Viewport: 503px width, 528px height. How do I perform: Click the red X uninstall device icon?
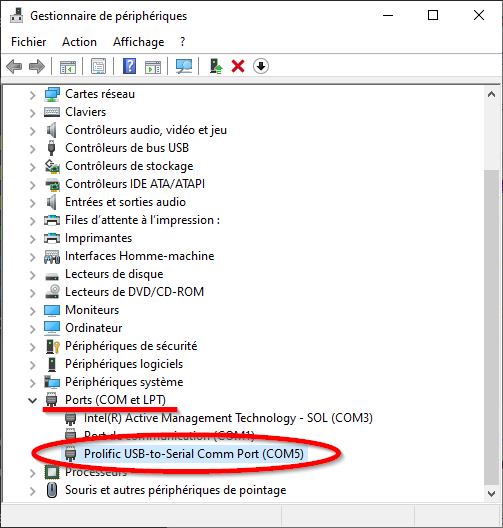(238, 66)
